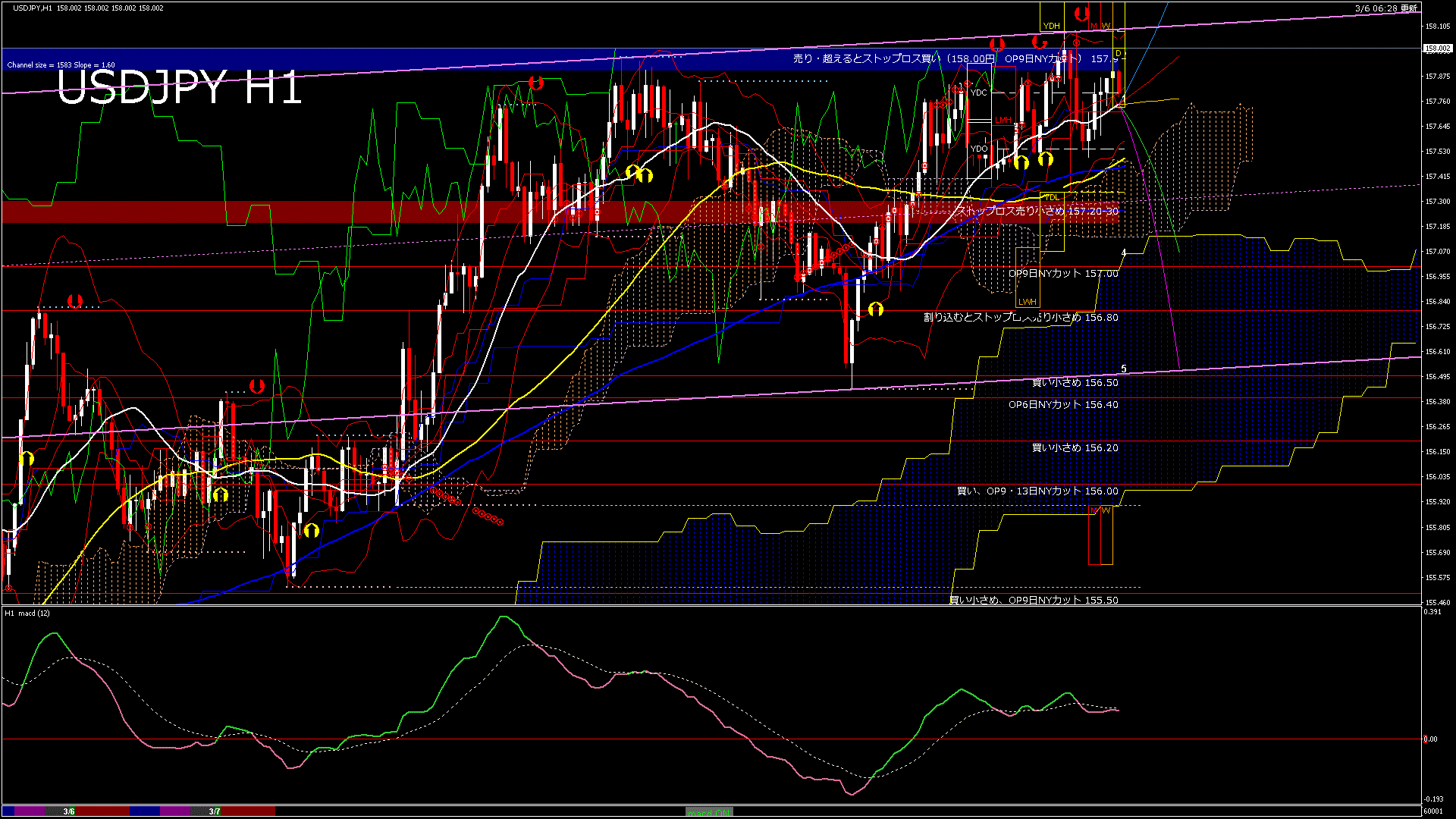Click red sell arrow right of YDH label
This screenshot has width=1456, height=819.
click(x=1081, y=14)
